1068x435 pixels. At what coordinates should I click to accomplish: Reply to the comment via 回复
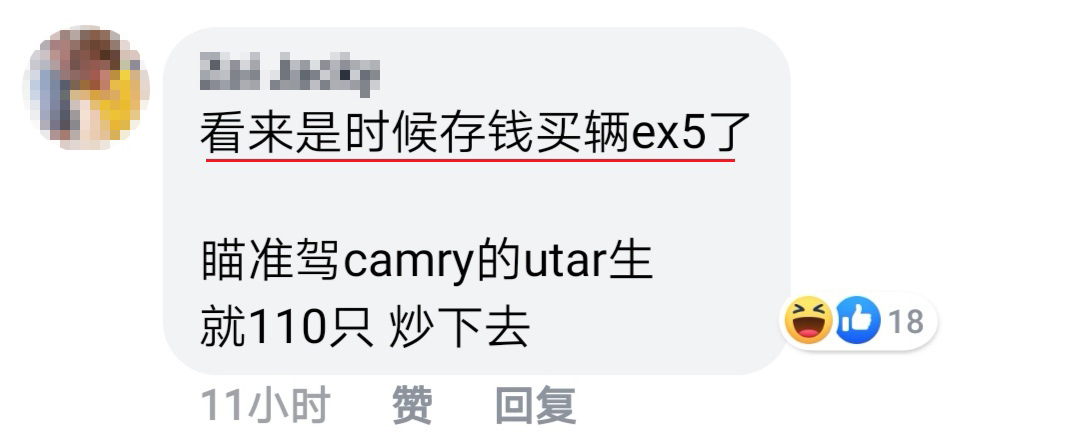coord(535,405)
